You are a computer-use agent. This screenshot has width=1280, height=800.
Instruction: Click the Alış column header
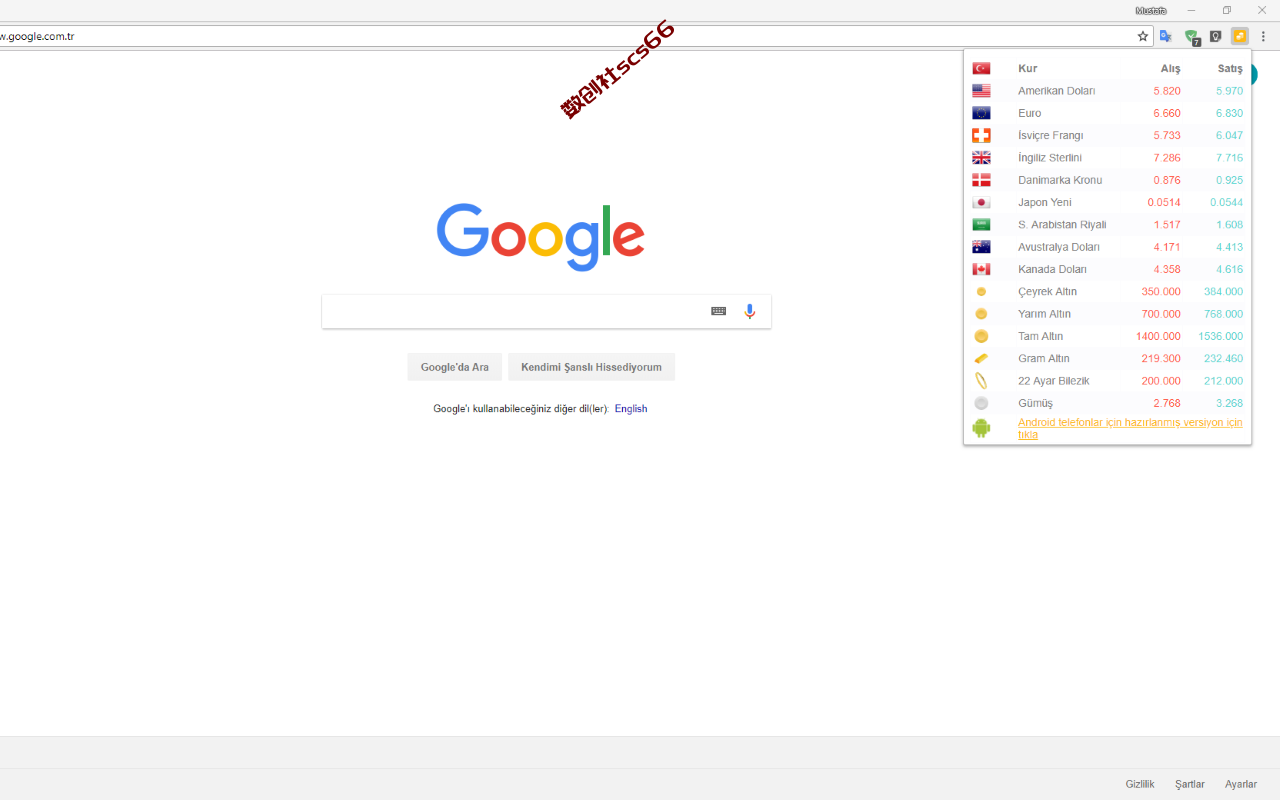[1170, 68]
